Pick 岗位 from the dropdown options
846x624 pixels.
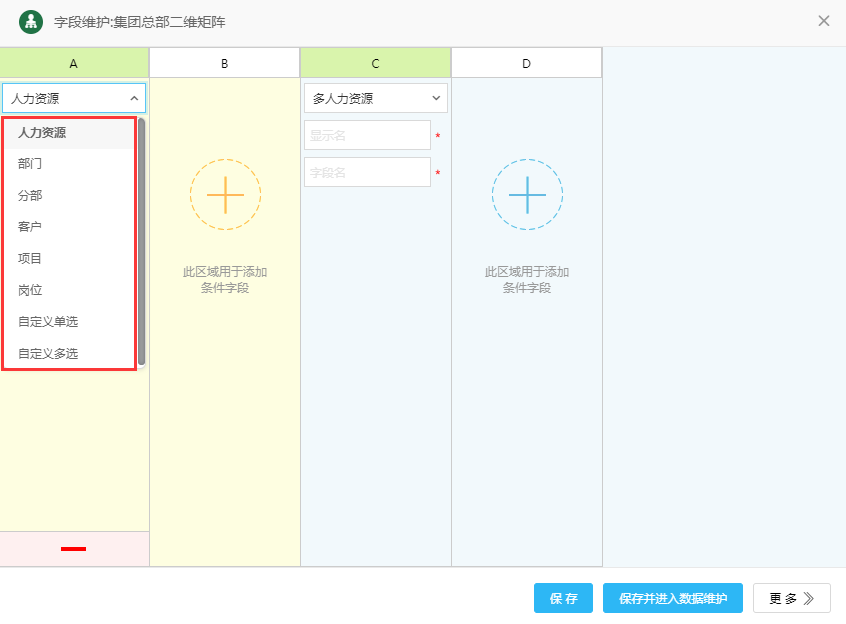pos(30,290)
